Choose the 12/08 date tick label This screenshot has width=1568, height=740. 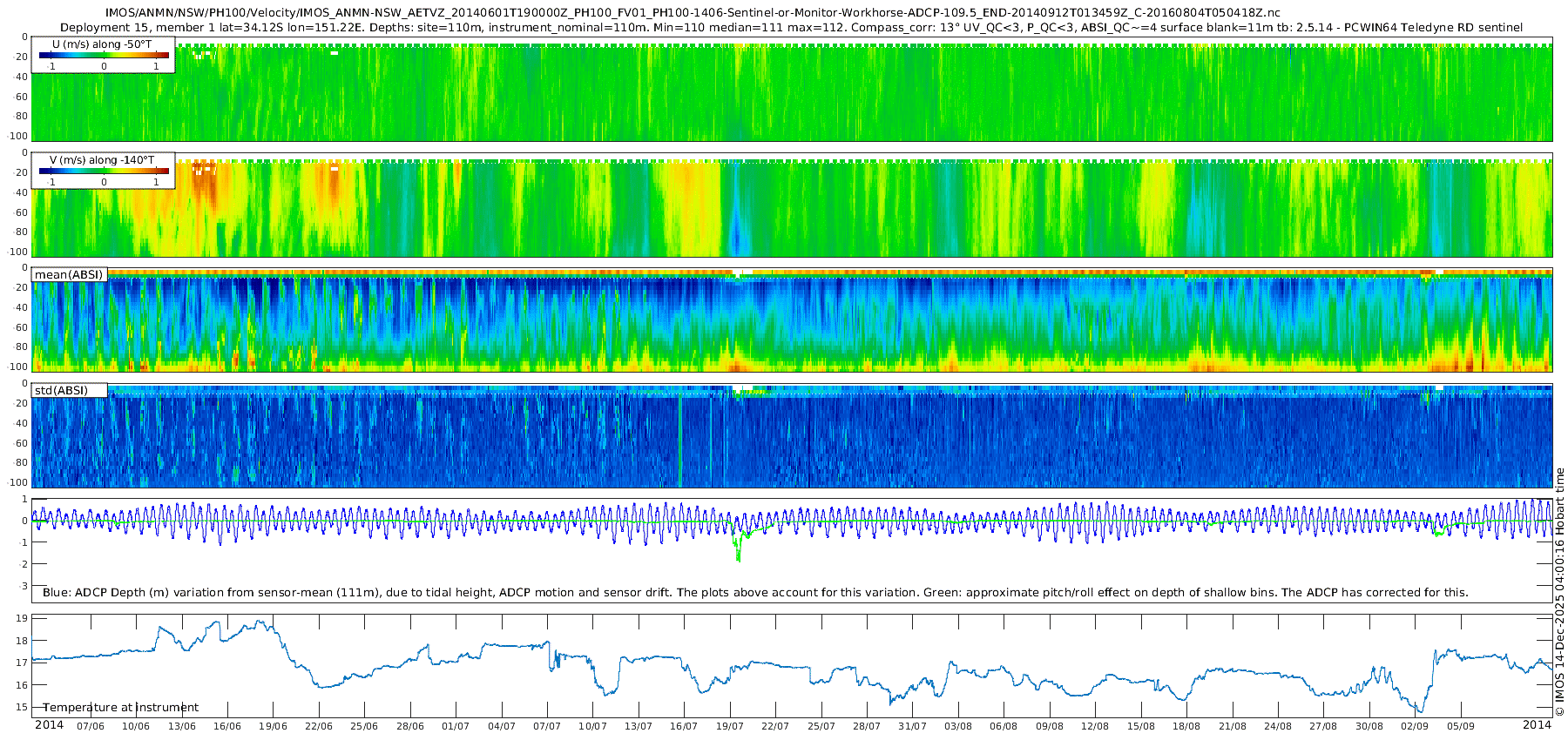tap(1095, 726)
